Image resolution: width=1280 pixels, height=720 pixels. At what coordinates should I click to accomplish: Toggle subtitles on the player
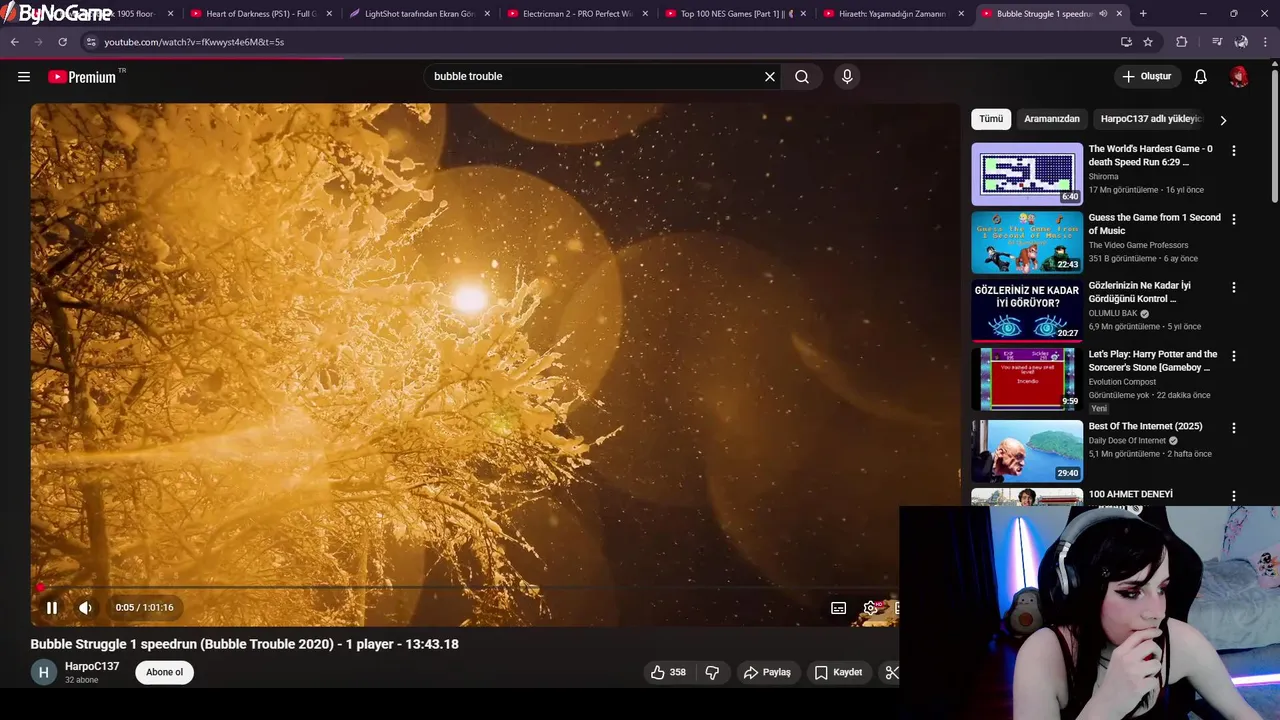(839, 607)
